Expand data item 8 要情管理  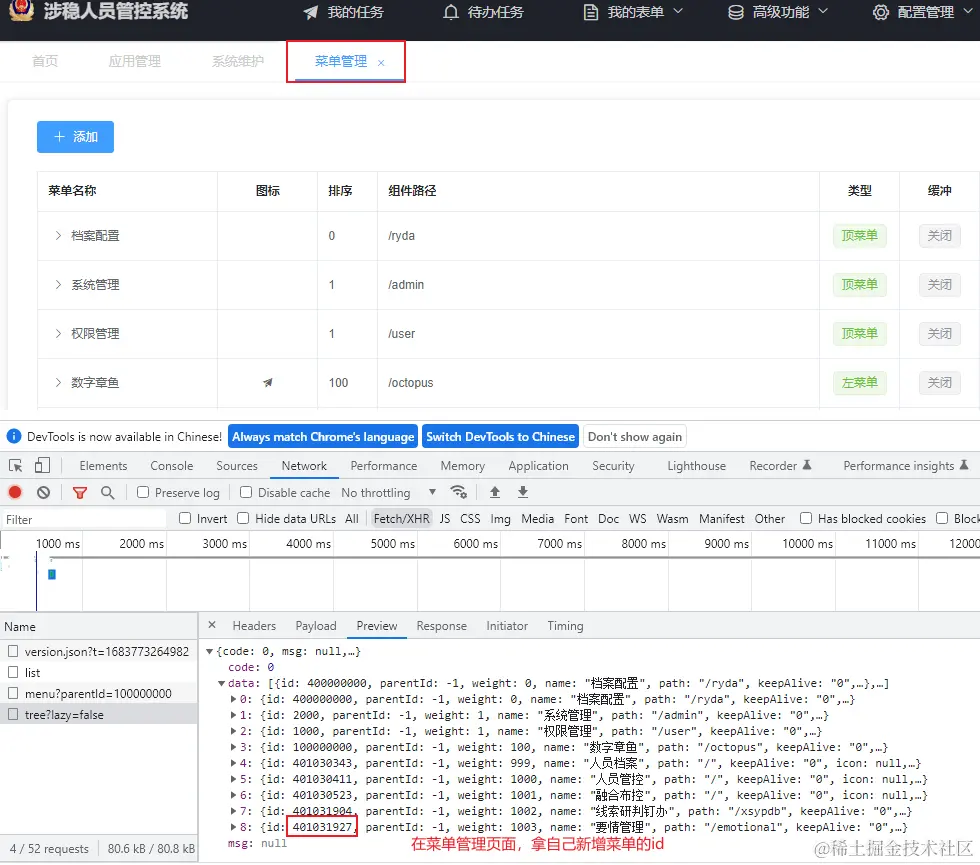coord(233,827)
